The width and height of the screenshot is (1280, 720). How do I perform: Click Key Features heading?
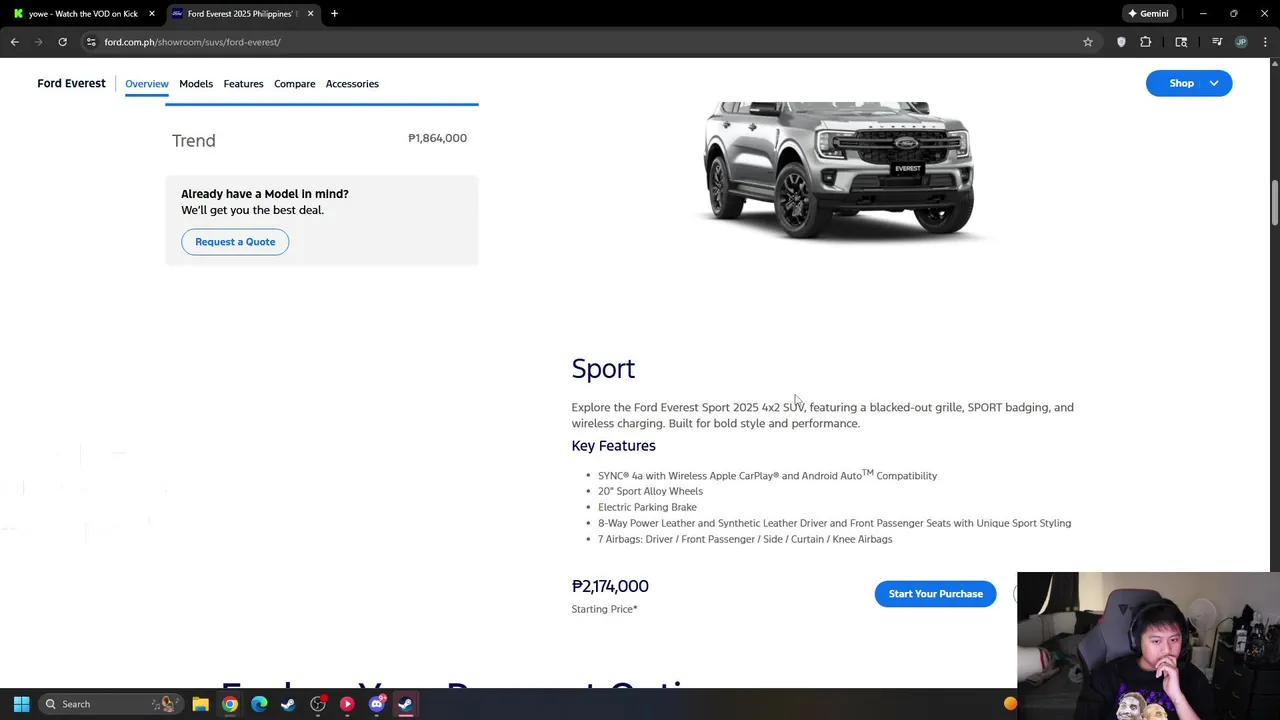pos(613,446)
